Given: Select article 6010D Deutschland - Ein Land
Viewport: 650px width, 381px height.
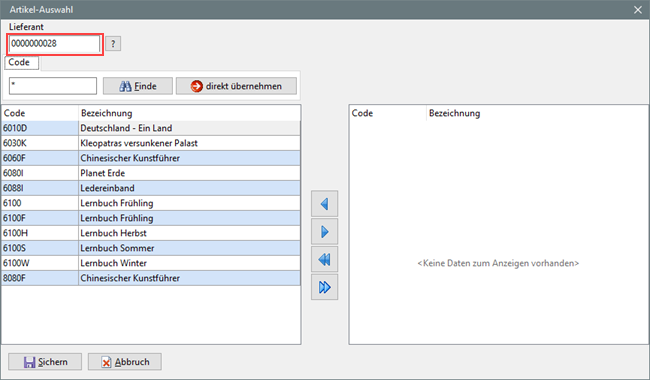Looking at the screenshot, I should (x=151, y=128).
